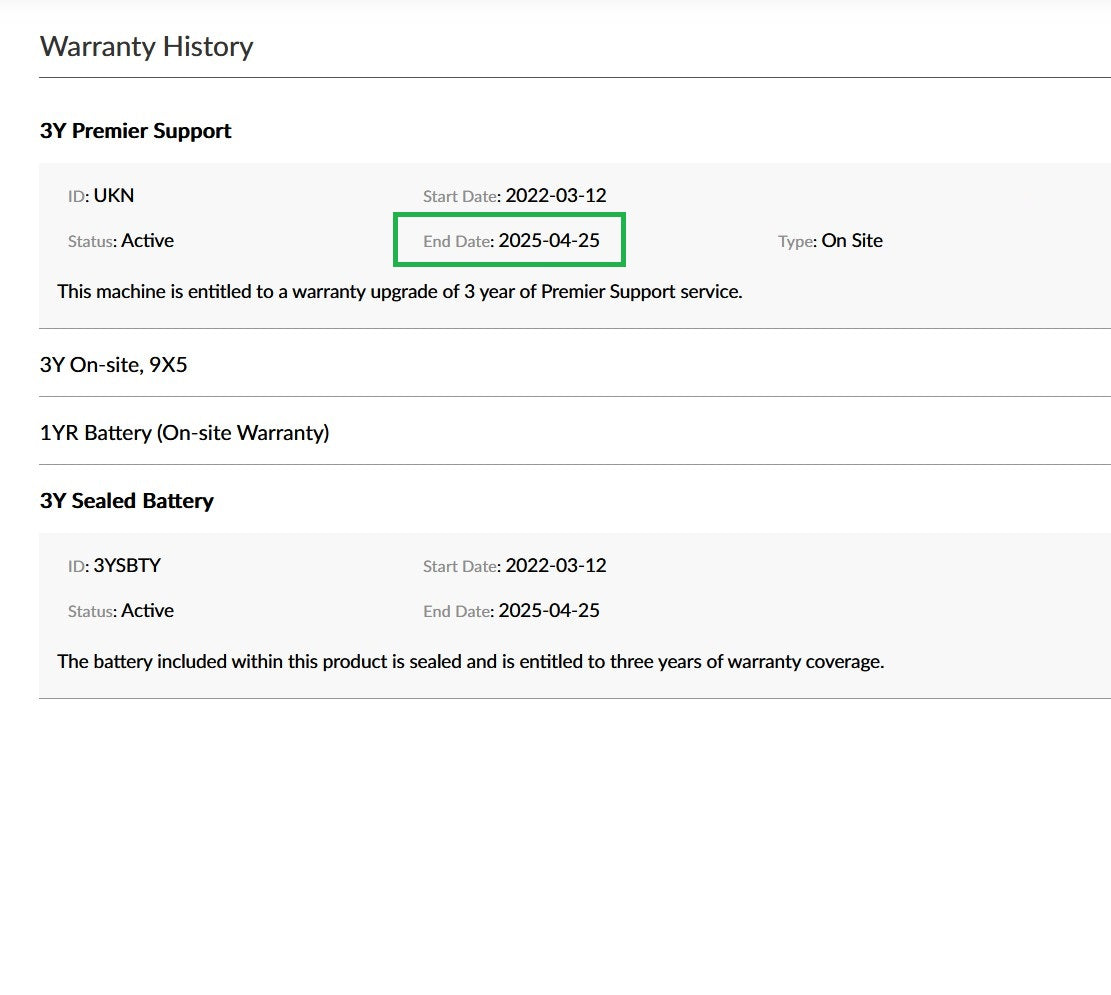Click the Type label in Premier Support

(795, 241)
